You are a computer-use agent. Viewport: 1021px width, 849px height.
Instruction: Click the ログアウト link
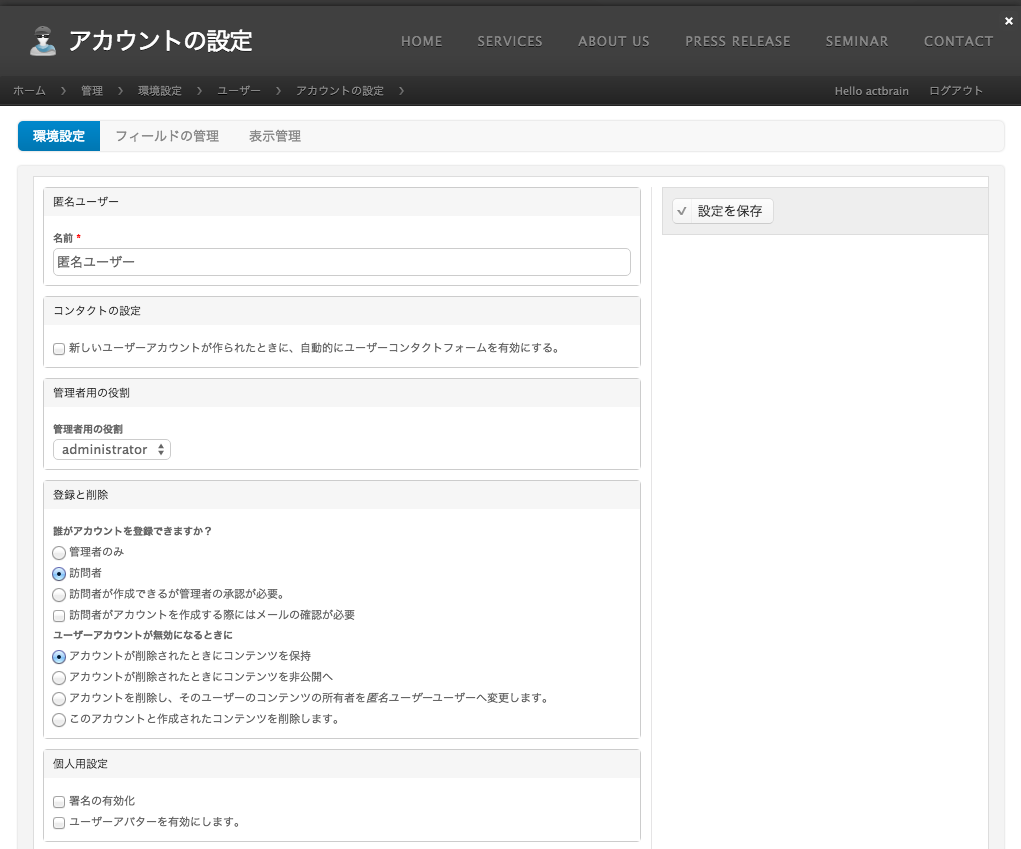[955, 90]
